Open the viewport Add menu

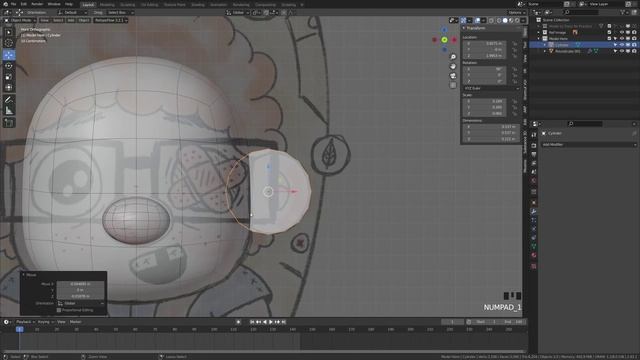click(x=71, y=20)
